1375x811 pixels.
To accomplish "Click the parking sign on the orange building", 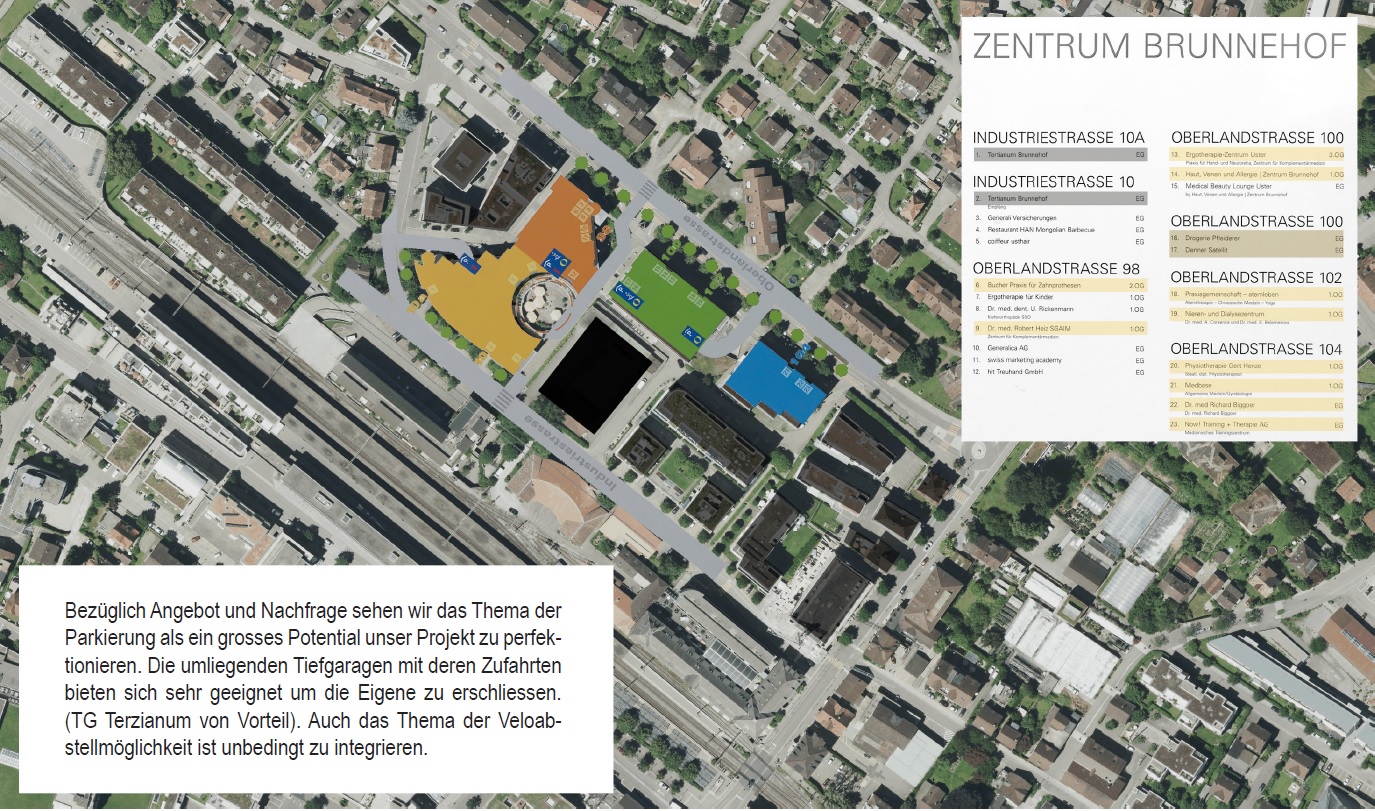I will (556, 262).
